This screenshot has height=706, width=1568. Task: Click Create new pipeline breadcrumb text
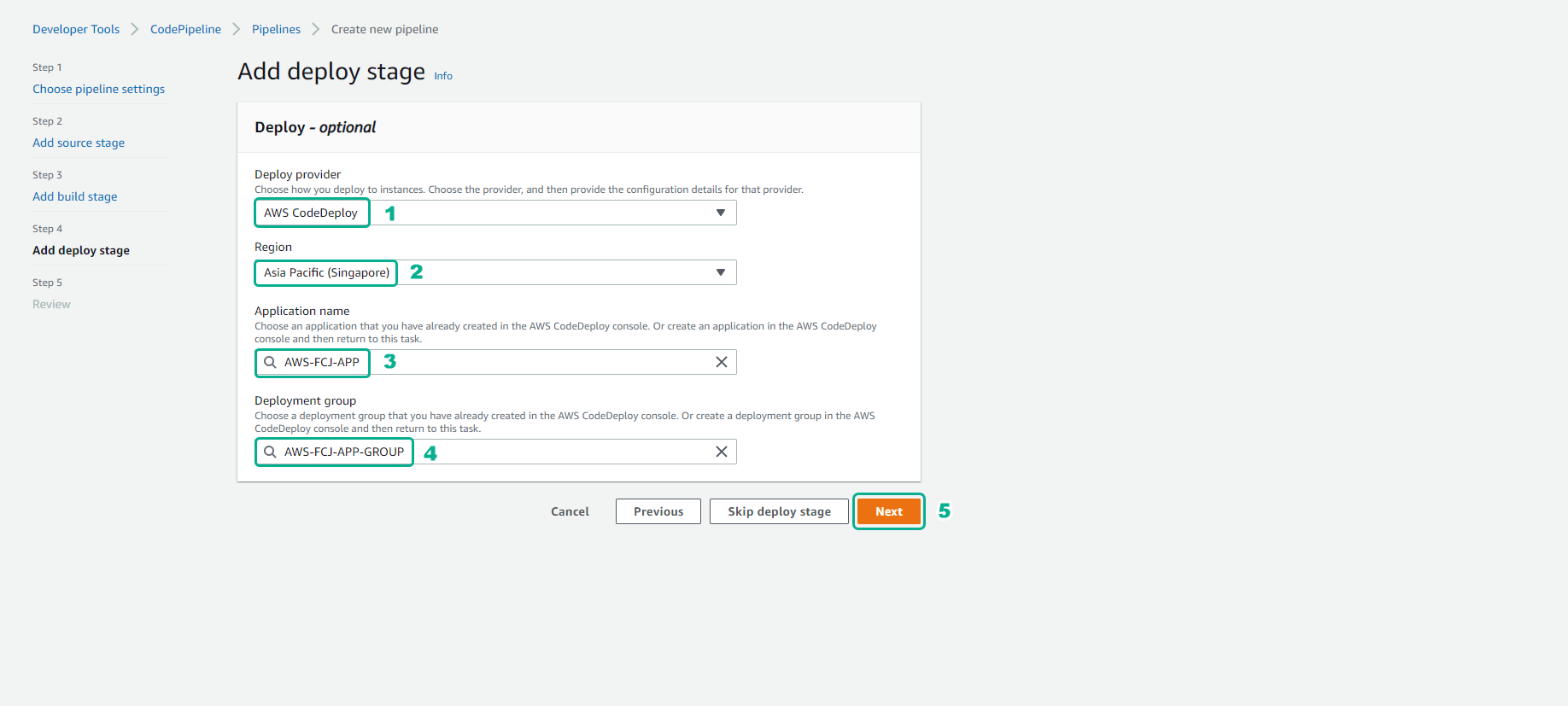tap(384, 29)
